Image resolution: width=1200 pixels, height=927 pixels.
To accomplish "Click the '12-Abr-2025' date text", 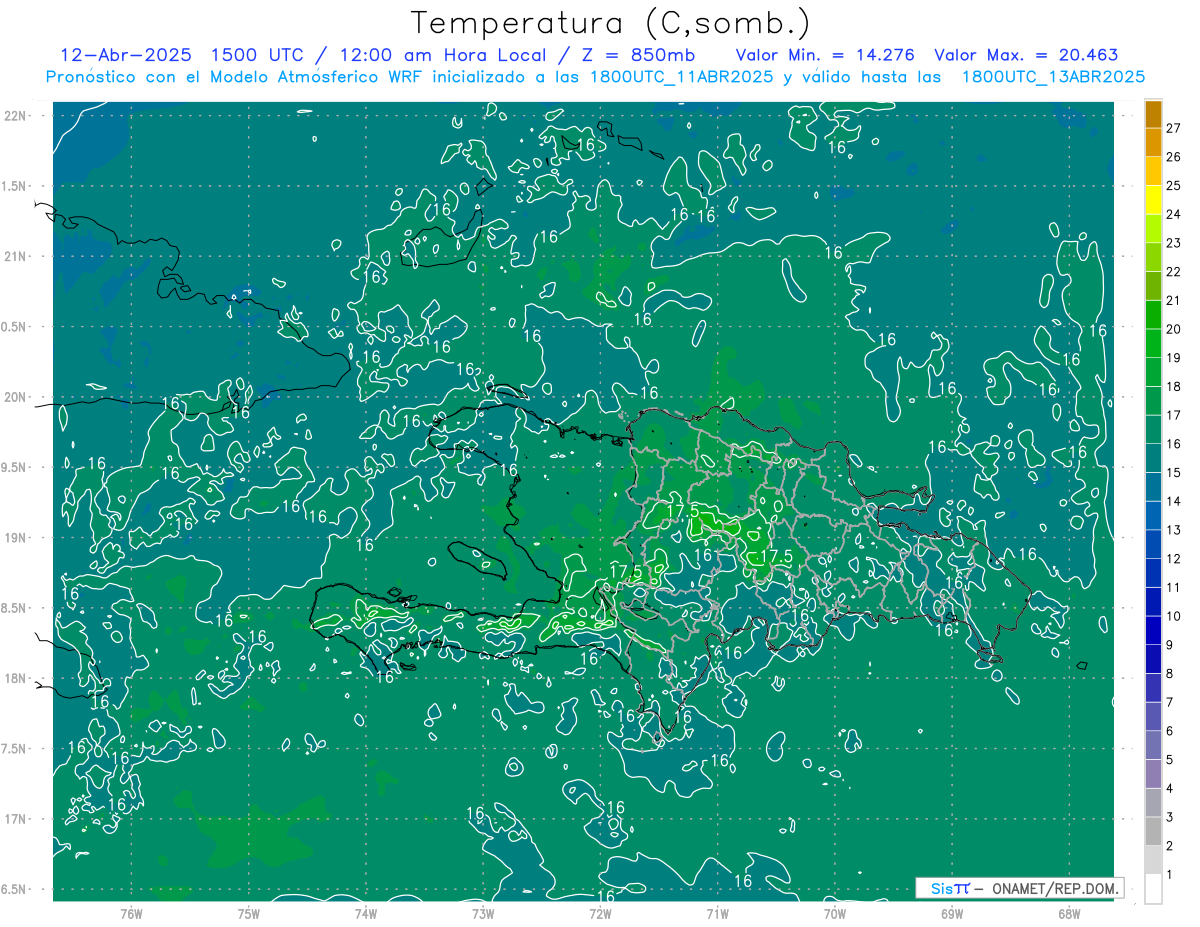I will (126, 55).
